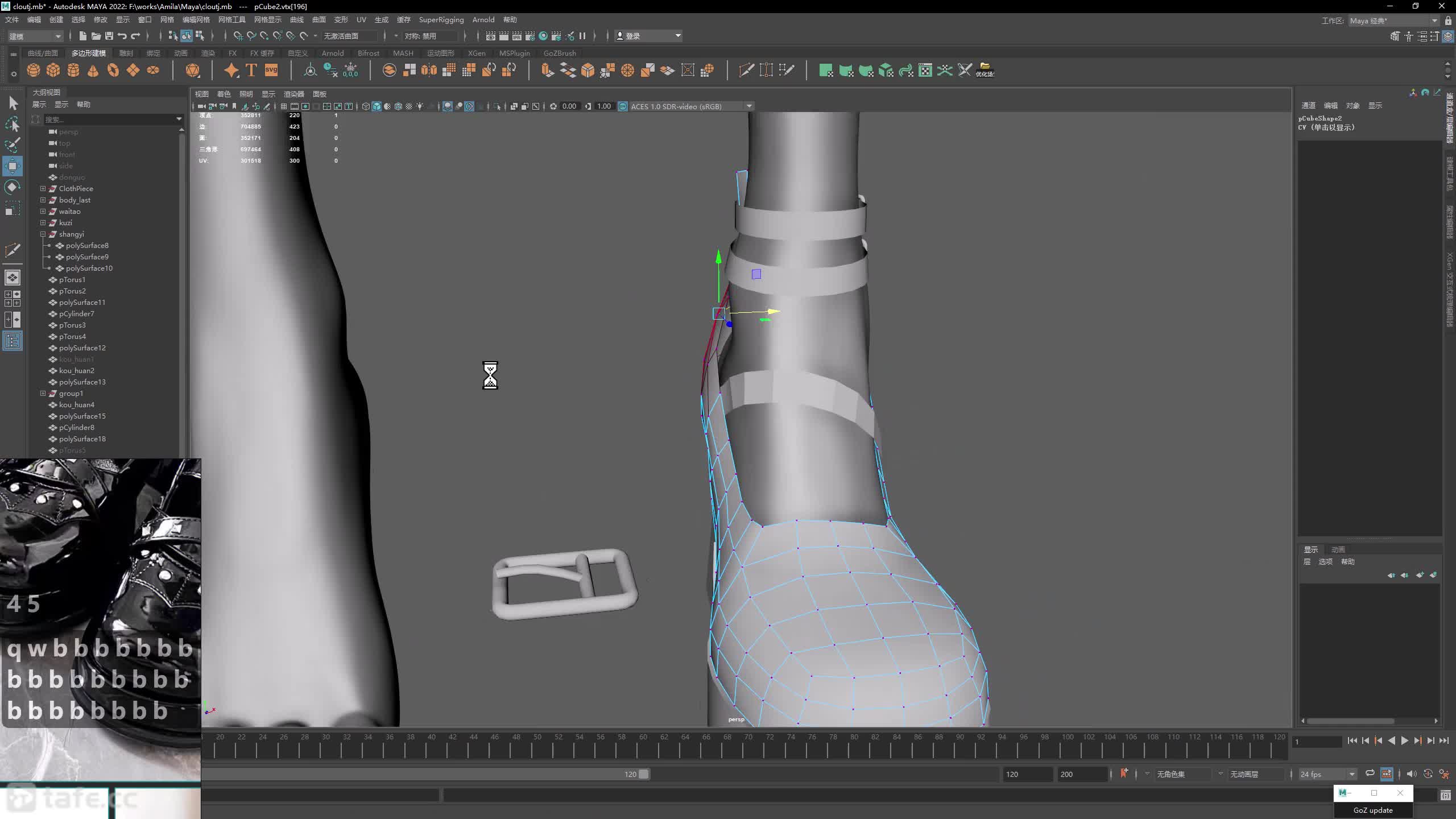Click the optimize scene folder icon
This screenshot has height=819, width=1456.
pos(985,70)
